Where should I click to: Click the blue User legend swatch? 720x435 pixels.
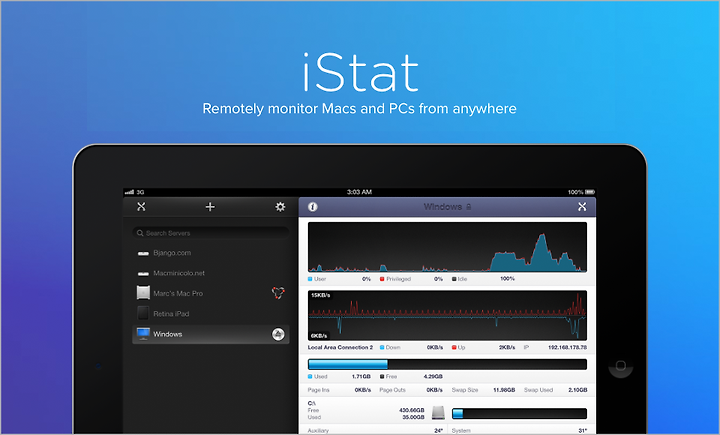tap(310, 279)
